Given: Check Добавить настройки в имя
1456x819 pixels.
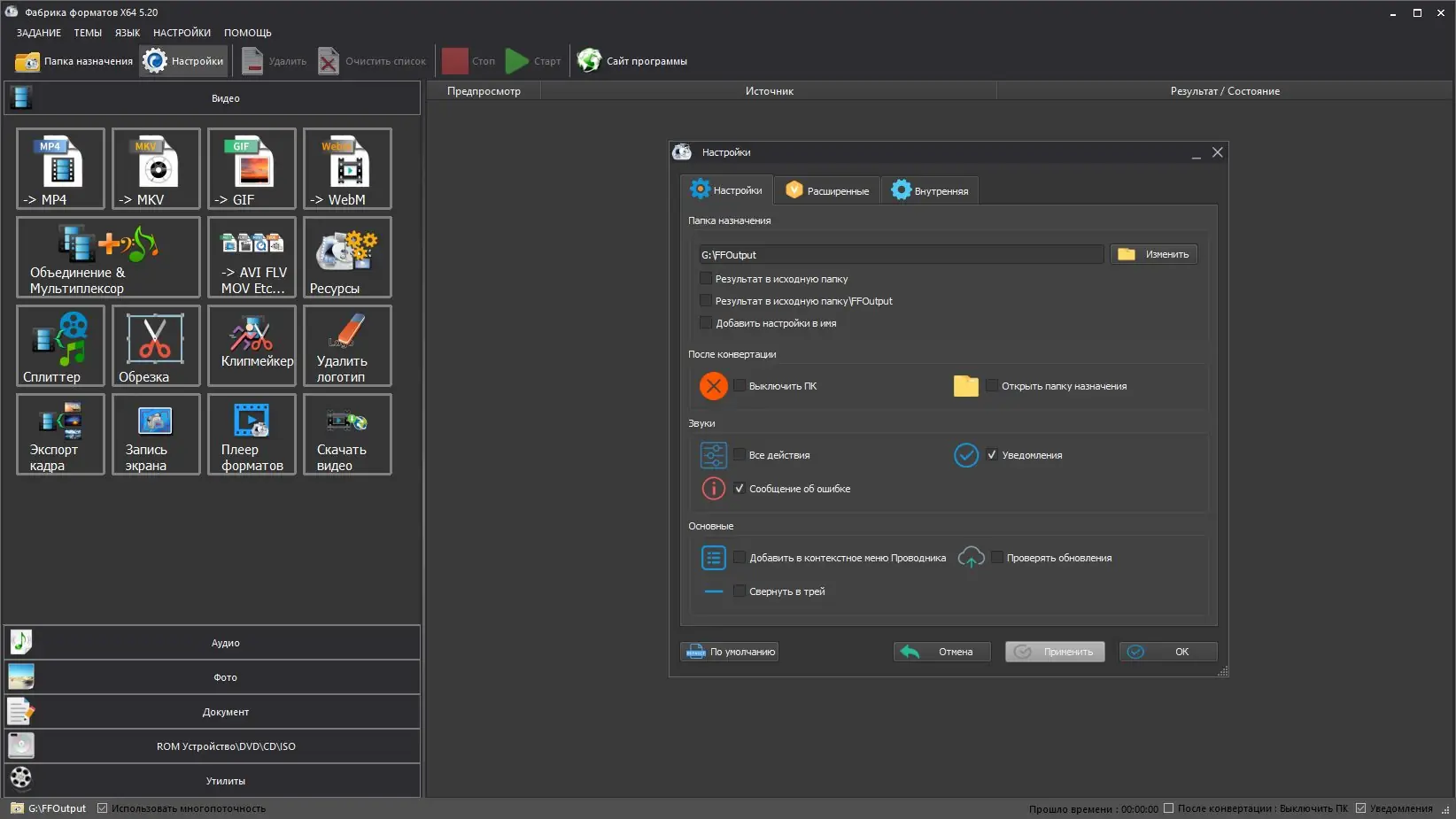Looking at the screenshot, I should [x=706, y=323].
